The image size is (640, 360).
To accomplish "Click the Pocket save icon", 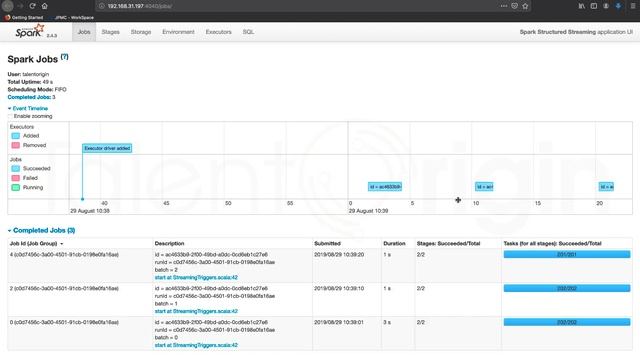I will (515, 6).
